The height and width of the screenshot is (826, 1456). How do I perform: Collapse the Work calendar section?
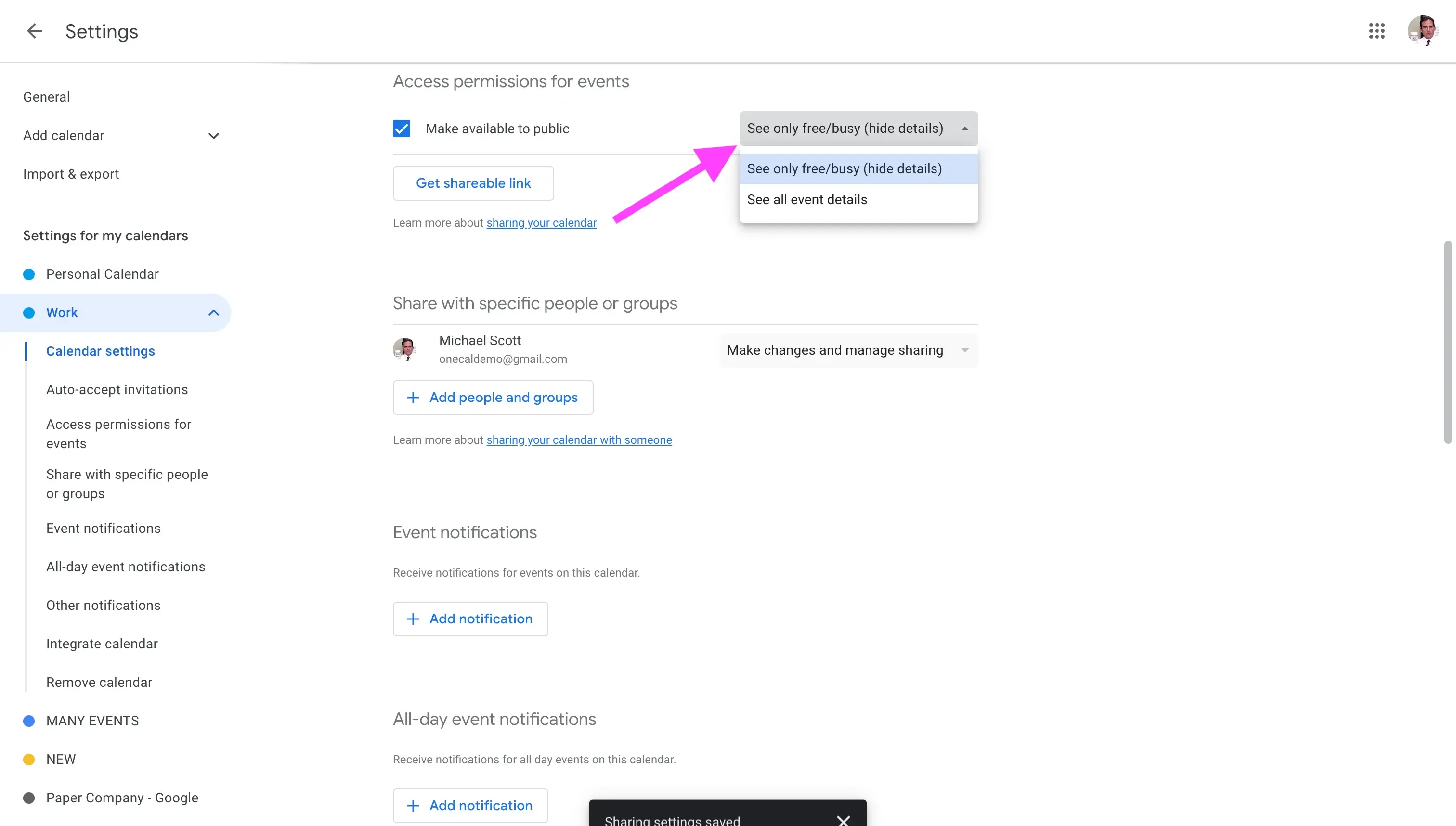point(213,312)
